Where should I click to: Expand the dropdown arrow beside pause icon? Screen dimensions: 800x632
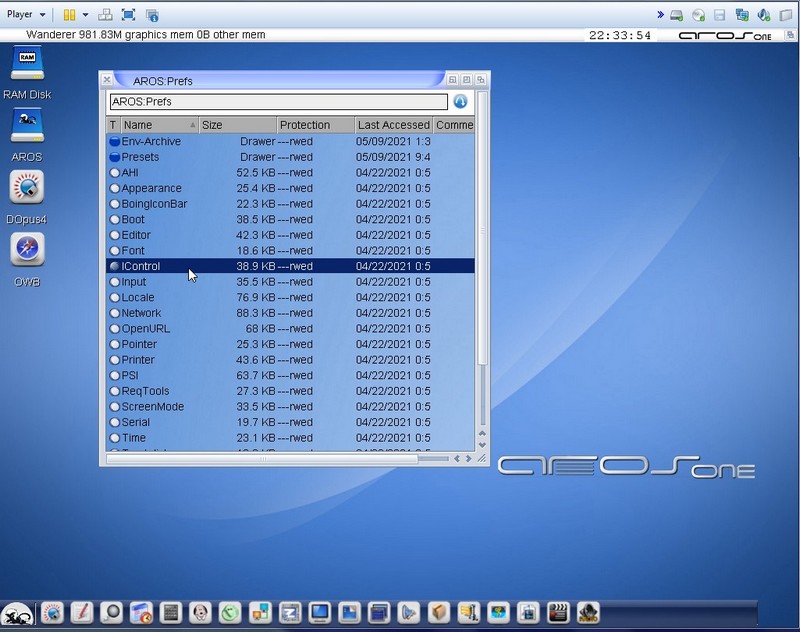pos(85,15)
